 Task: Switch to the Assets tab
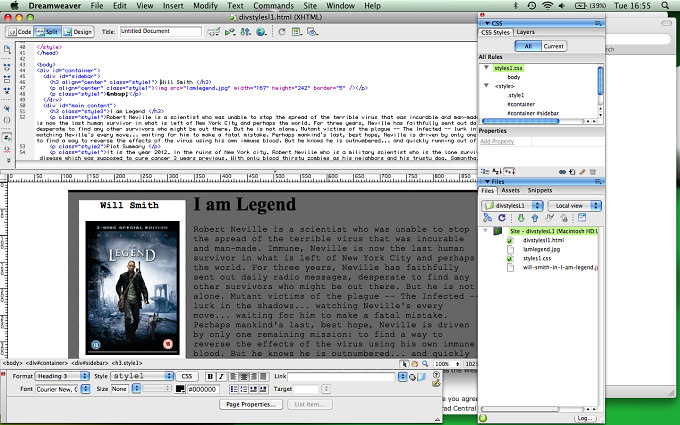510,190
